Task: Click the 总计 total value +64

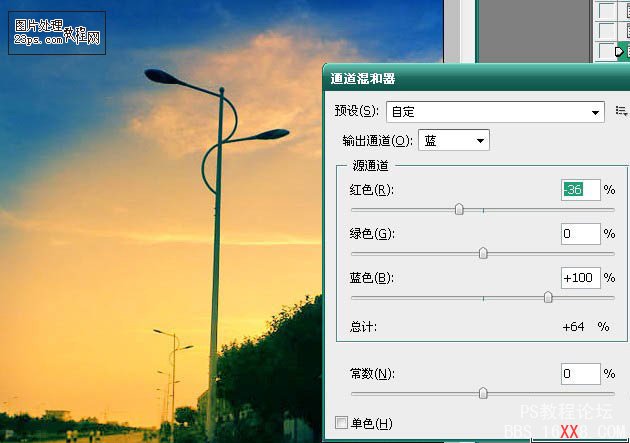Action: pos(573,327)
